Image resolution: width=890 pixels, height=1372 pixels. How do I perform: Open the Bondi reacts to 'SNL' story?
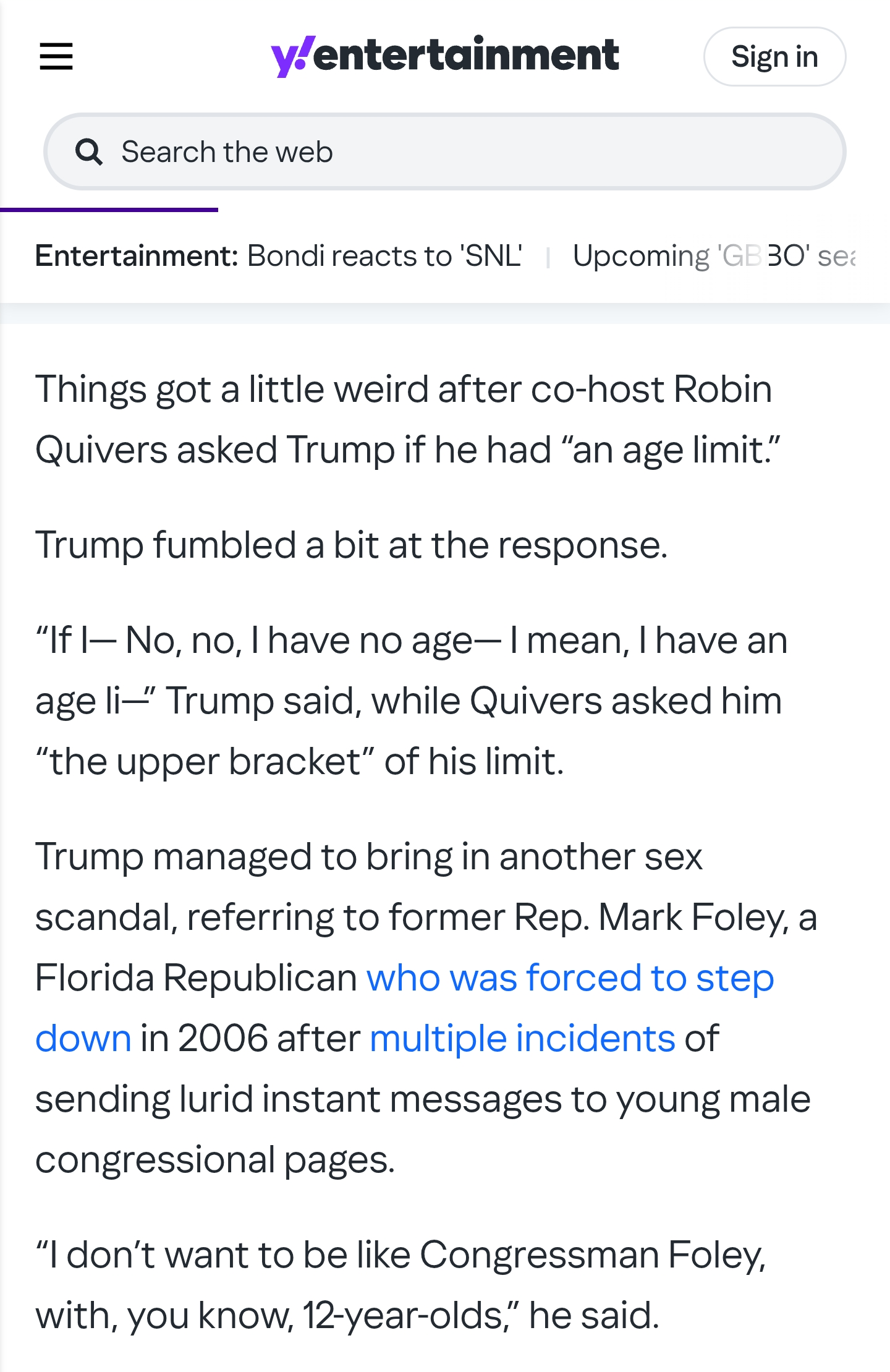coord(384,256)
